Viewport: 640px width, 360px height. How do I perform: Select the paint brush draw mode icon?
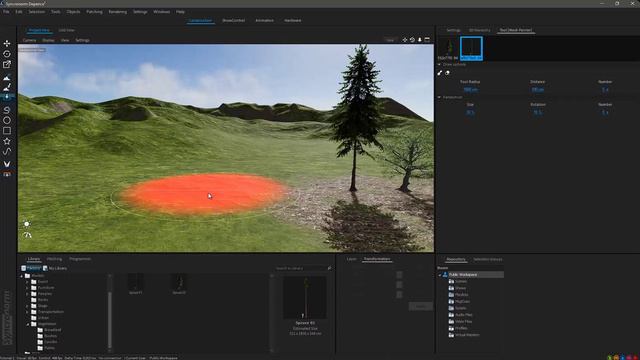(440, 73)
